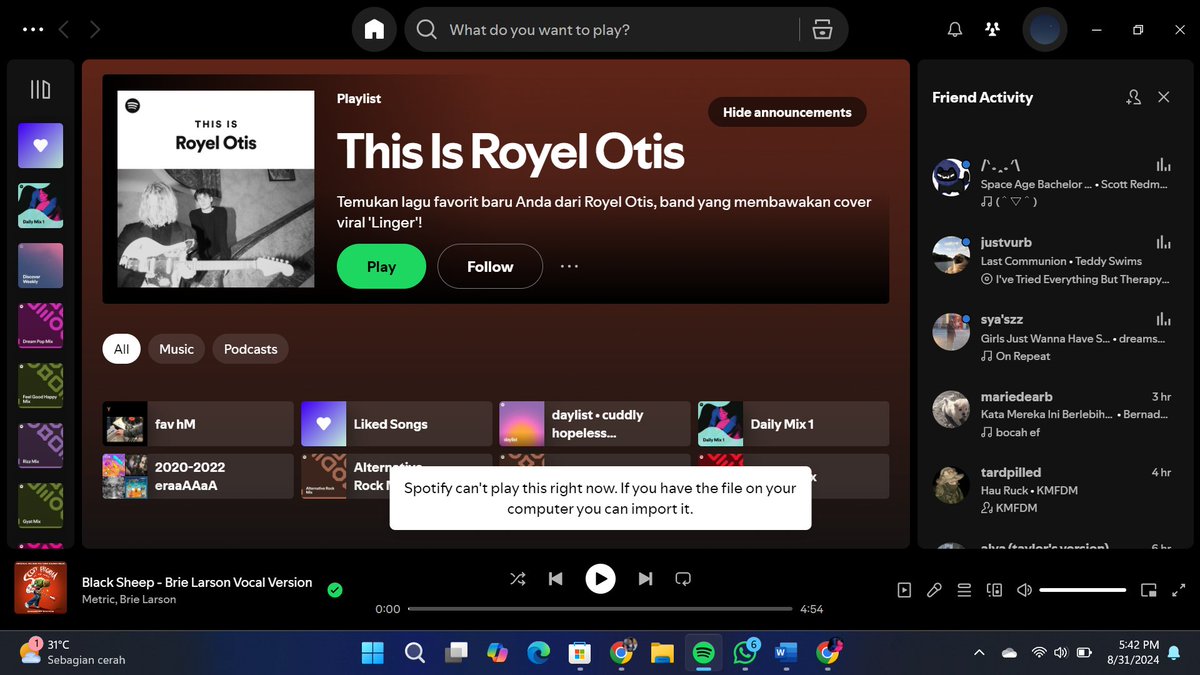Screen dimensions: 1200x675
Task: Add a friend in Friend Activity
Action: coord(1133,97)
